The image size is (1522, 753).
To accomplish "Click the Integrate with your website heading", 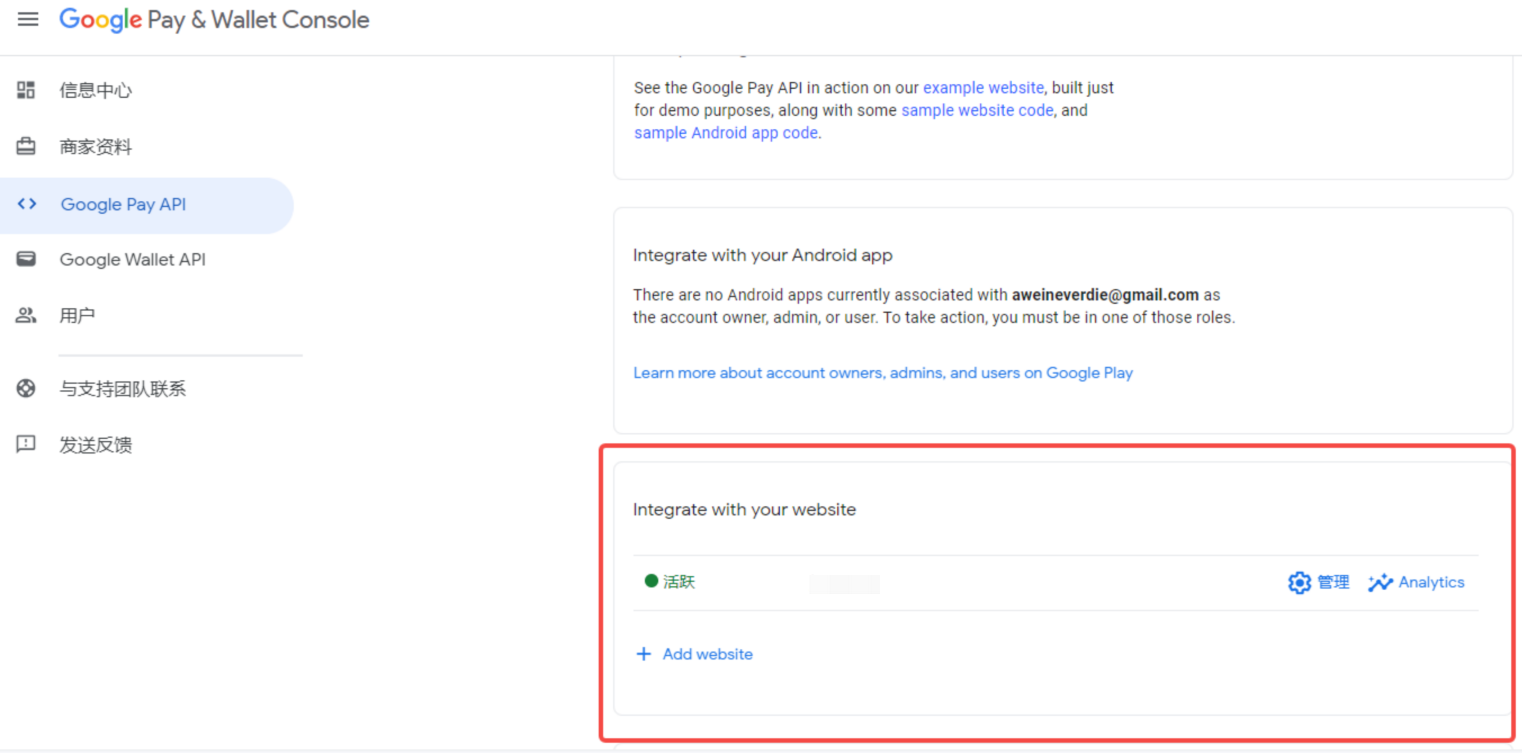I will [x=744, y=510].
